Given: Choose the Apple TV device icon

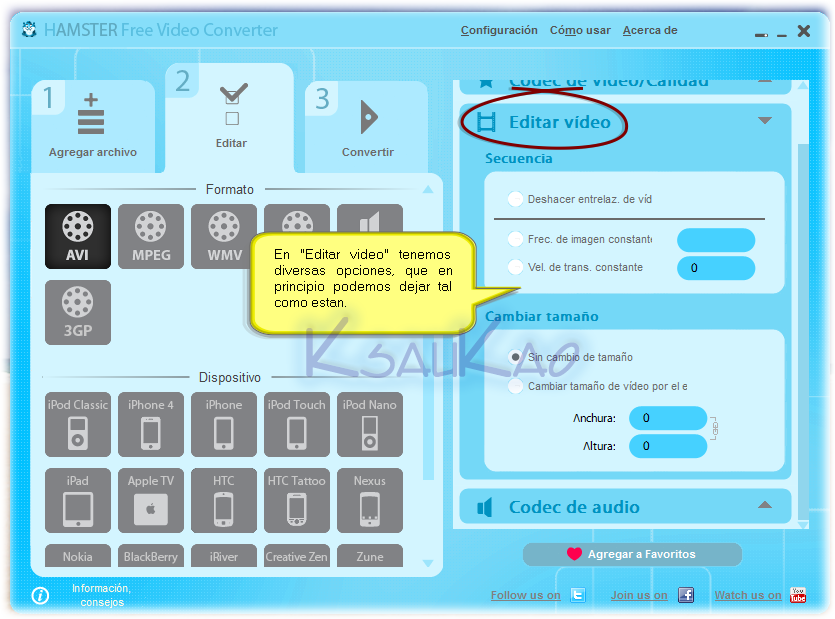Looking at the screenshot, I should click(151, 500).
